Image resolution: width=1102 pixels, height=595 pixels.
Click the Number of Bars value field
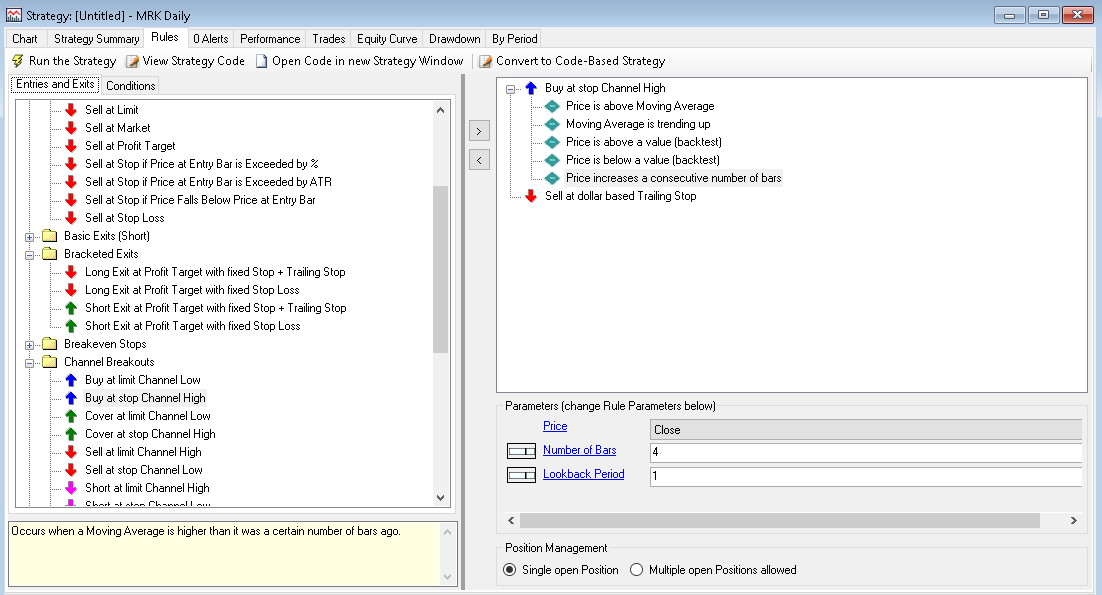click(865, 453)
